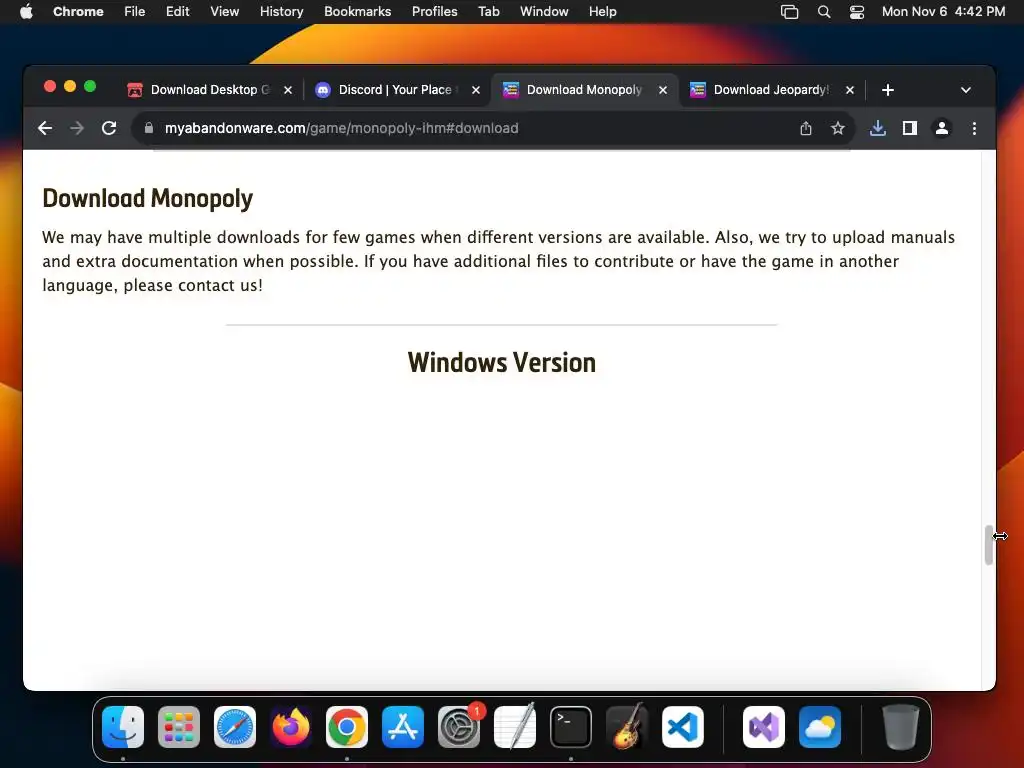Launch Visual Studio Code from Dock
The height and width of the screenshot is (768, 1024).
point(682,727)
